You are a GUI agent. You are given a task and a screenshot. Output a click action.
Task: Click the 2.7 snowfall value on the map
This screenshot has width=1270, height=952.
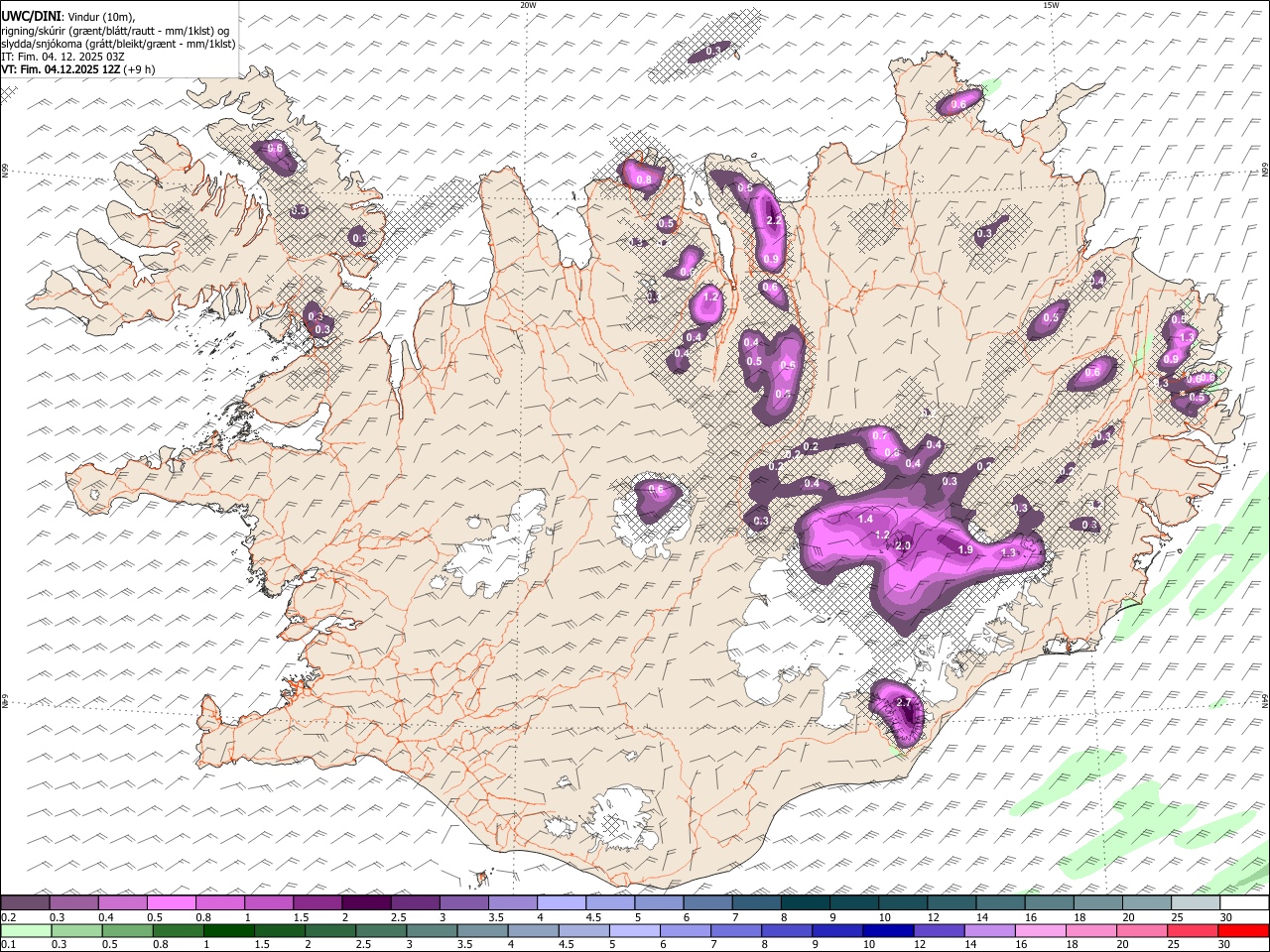[903, 702]
